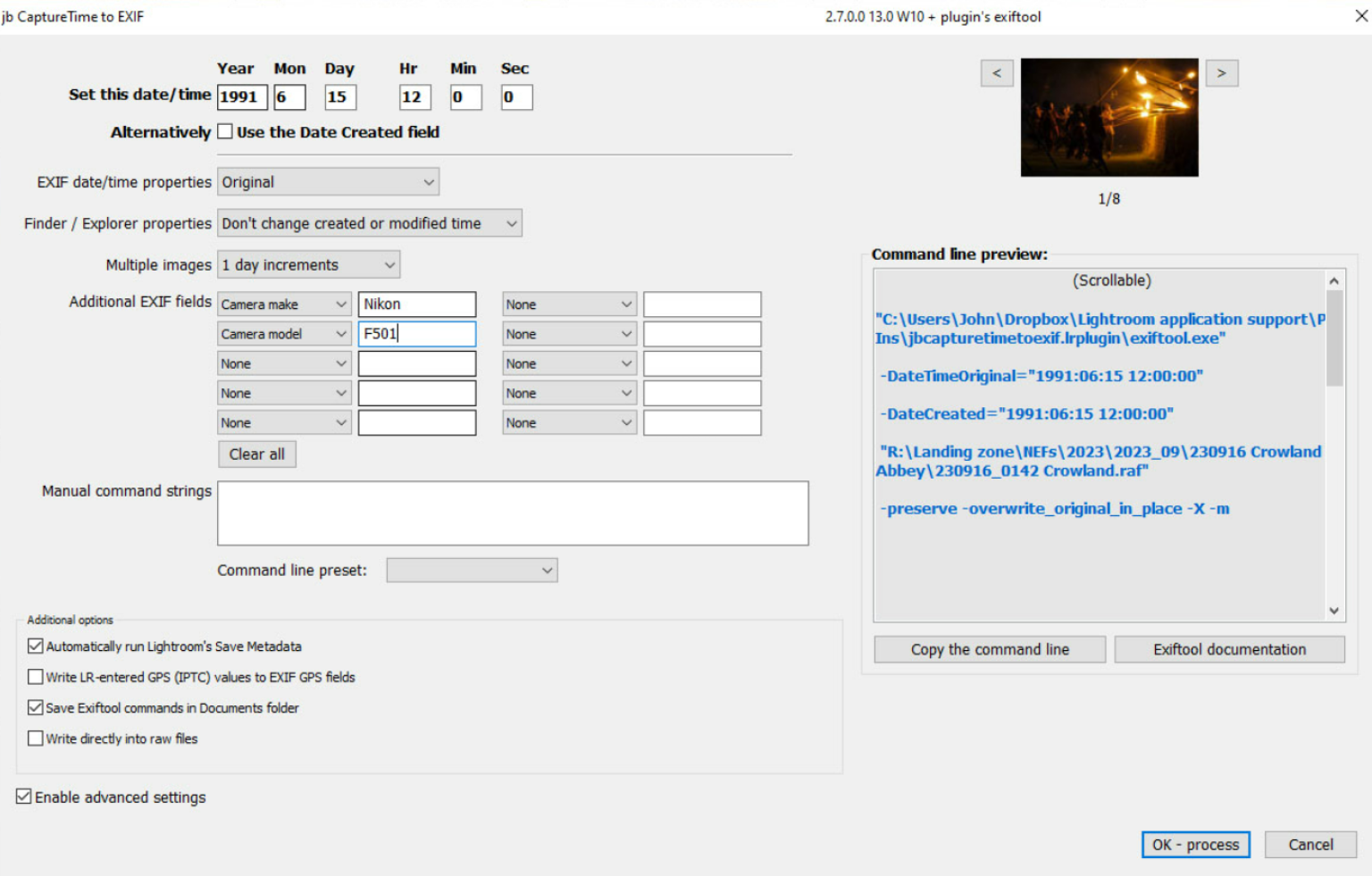
Task: Click Copy the command line button
Action: [x=989, y=649]
